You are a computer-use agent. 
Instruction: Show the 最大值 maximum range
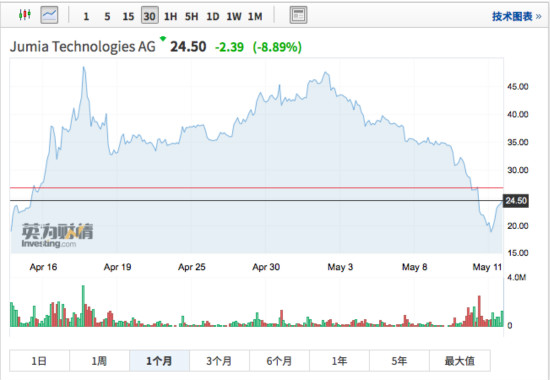(460, 361)
